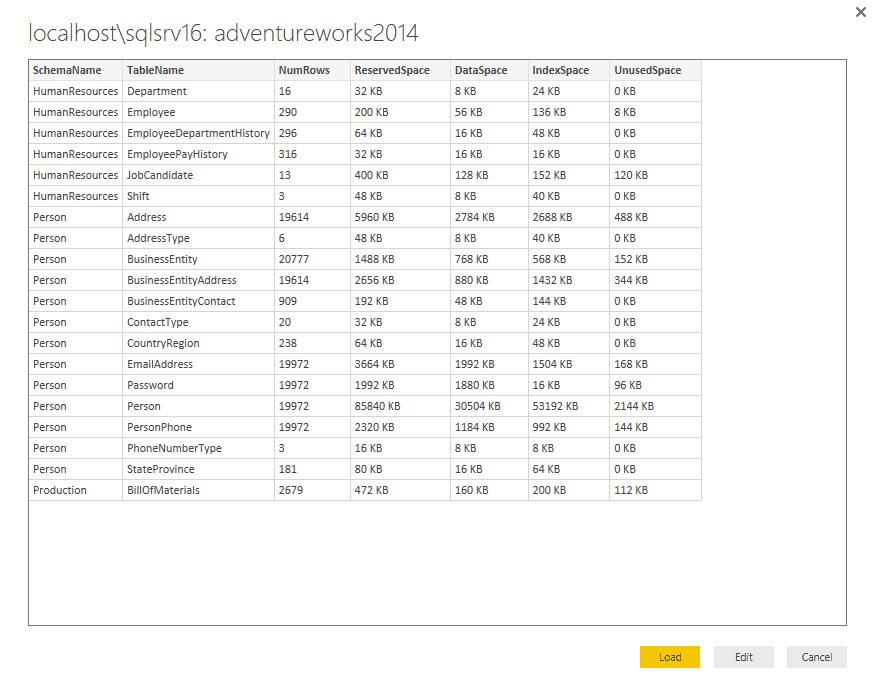The width and height of the screenshot is (877, 693).
Task: Click the 96 KB unused space value
Action: point(656,385)
